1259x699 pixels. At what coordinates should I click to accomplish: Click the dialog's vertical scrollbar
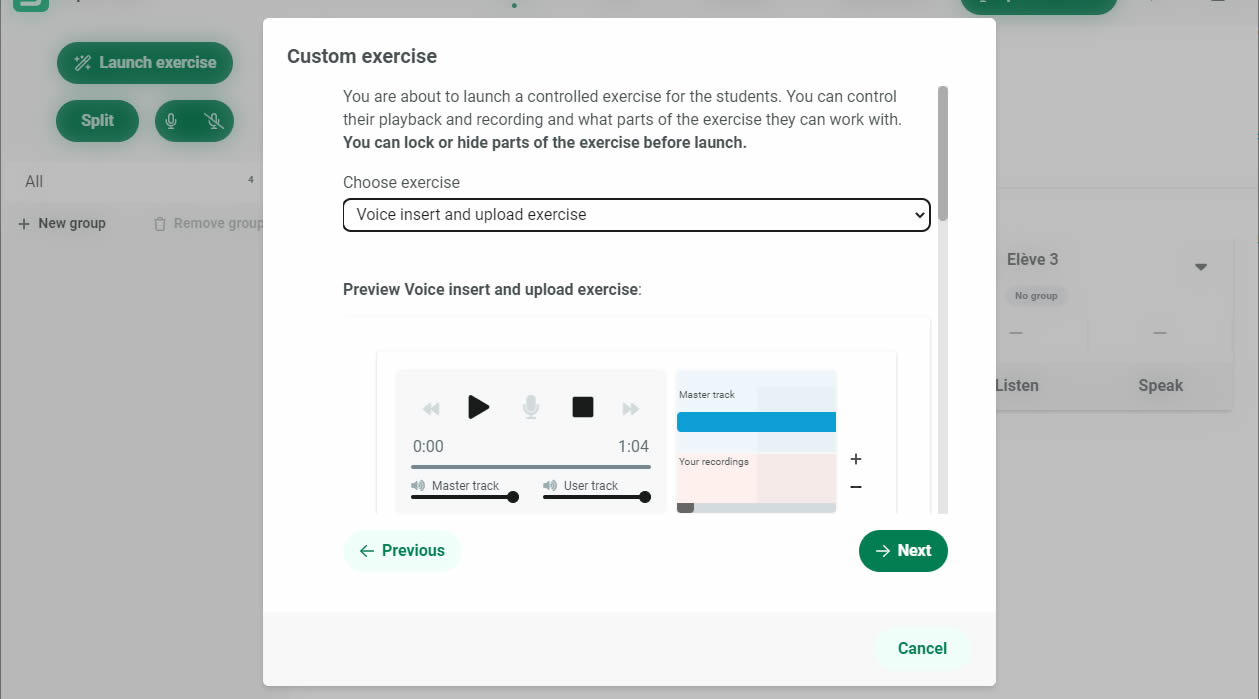pos(942,155)
